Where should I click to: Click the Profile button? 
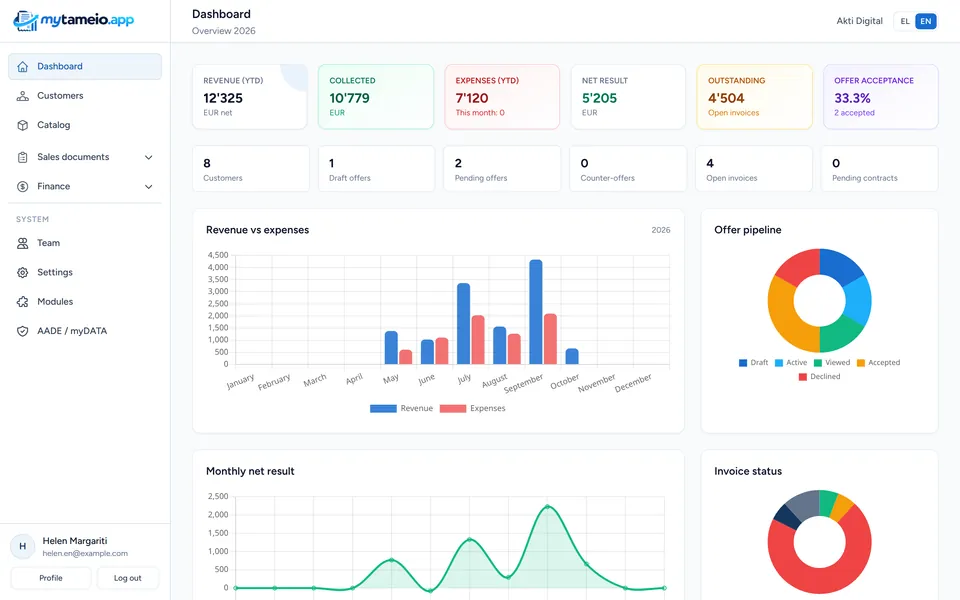(51, 578)
